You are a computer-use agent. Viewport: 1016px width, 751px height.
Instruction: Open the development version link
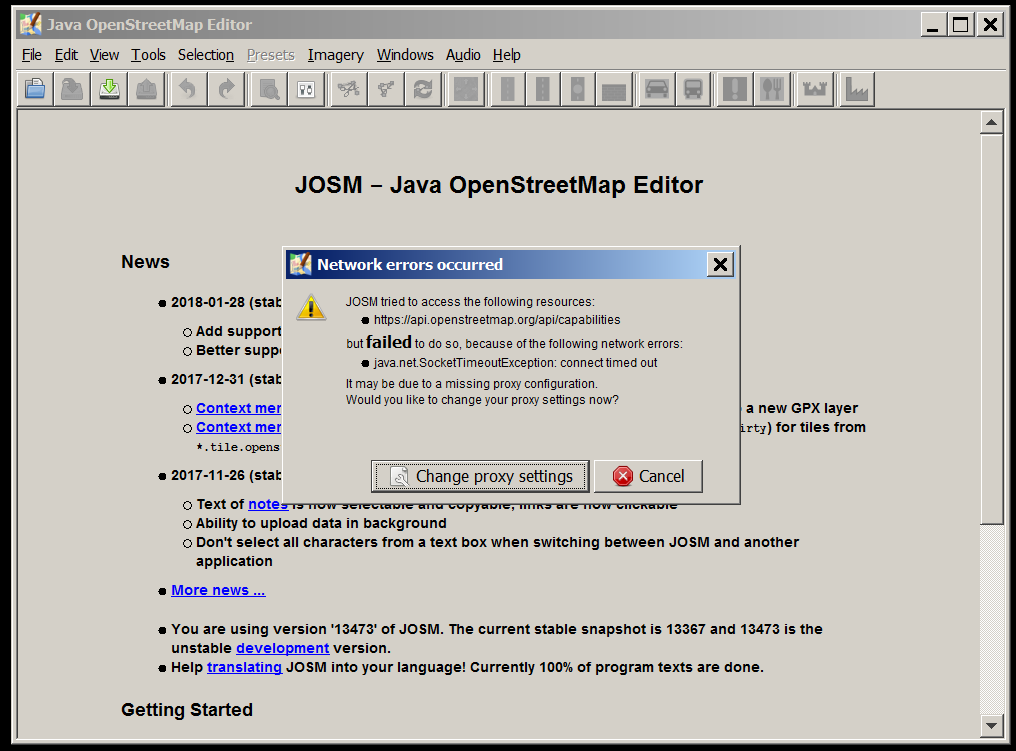click(x=281, y=648)
